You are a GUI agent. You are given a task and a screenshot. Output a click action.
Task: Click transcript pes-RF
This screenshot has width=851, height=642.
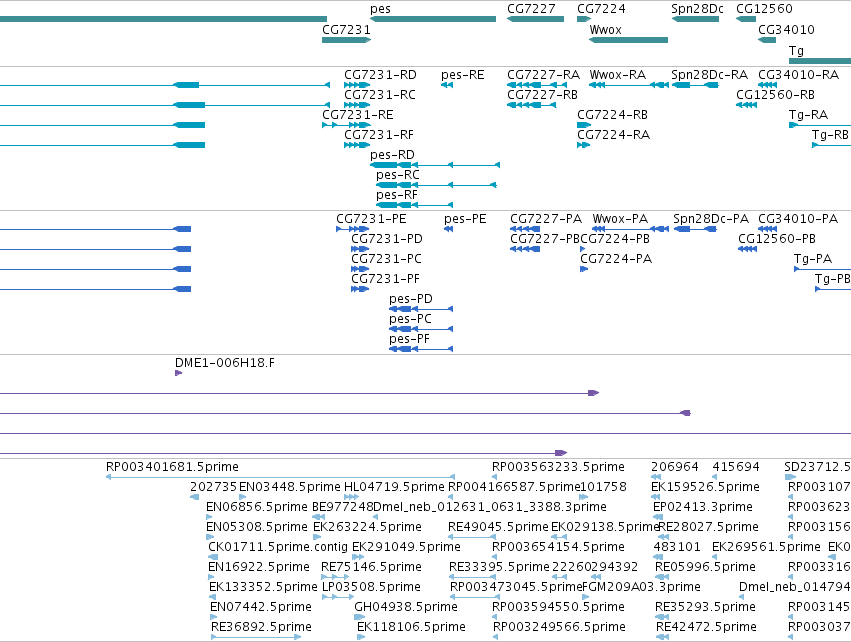click(x=397, y=195)
